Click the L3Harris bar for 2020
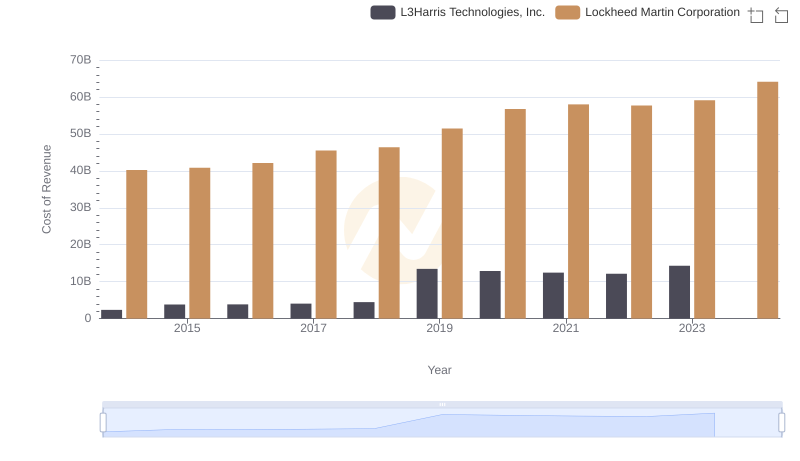 [x=490, y=295]
